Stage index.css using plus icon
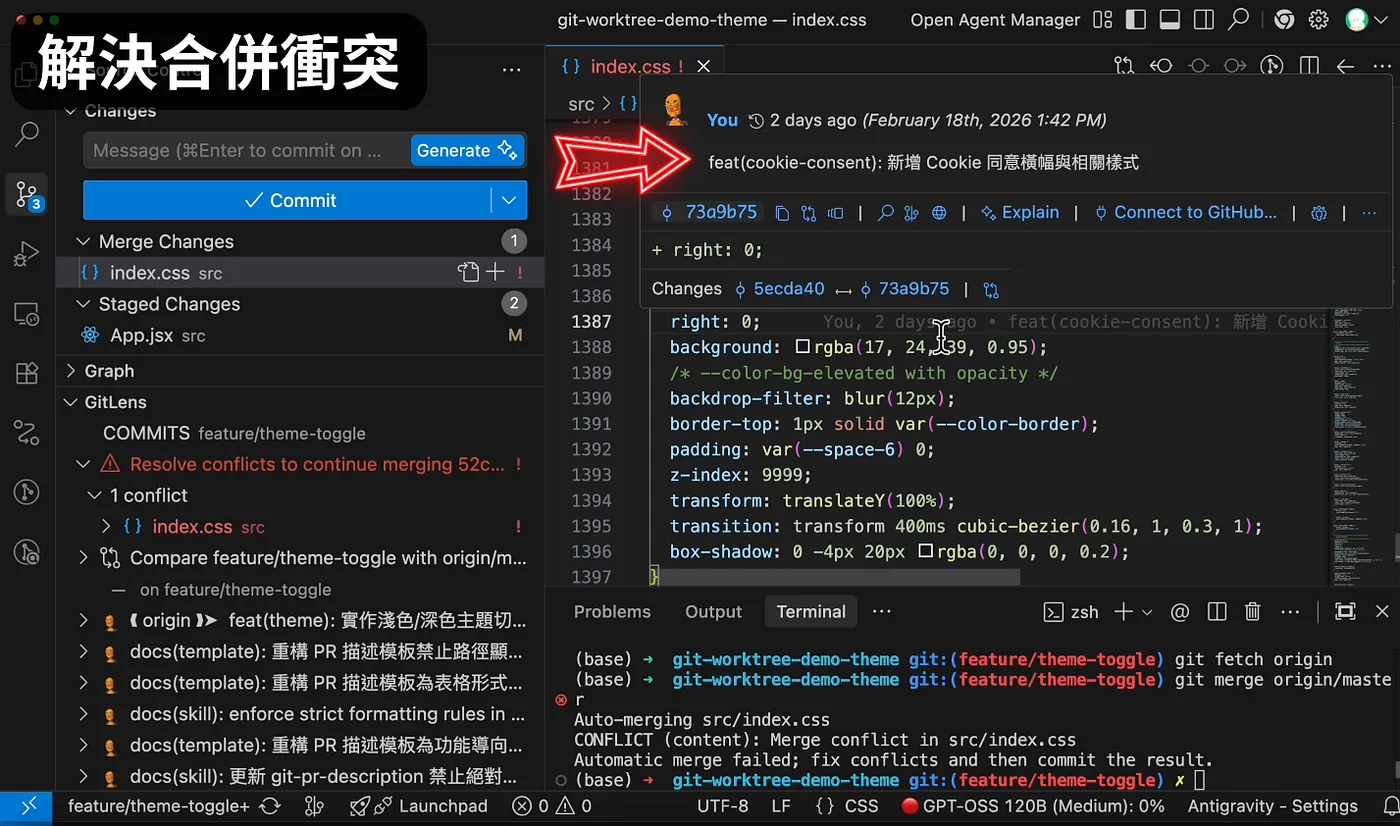 pos(495,272)
